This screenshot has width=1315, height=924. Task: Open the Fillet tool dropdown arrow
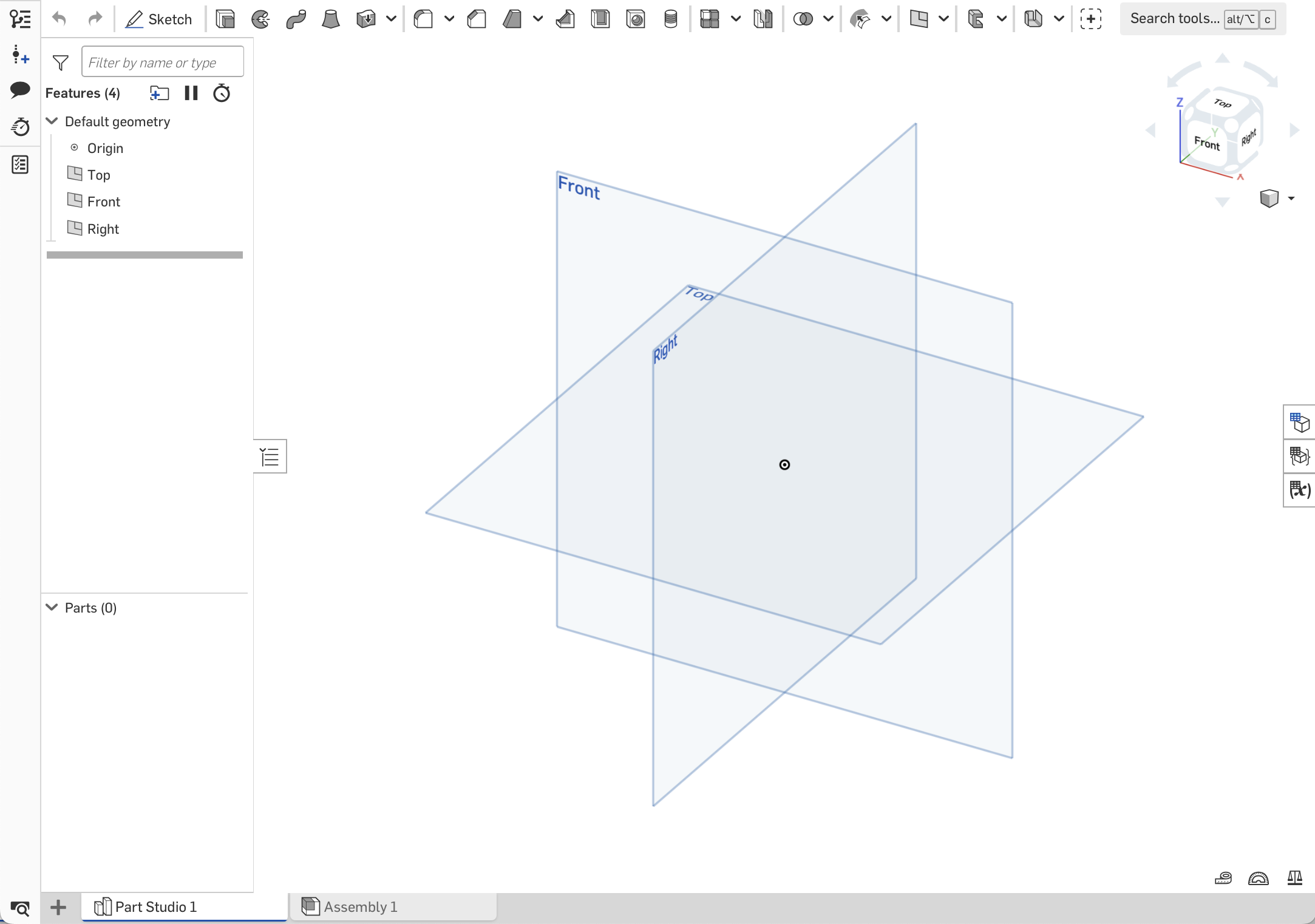(449, 19)
